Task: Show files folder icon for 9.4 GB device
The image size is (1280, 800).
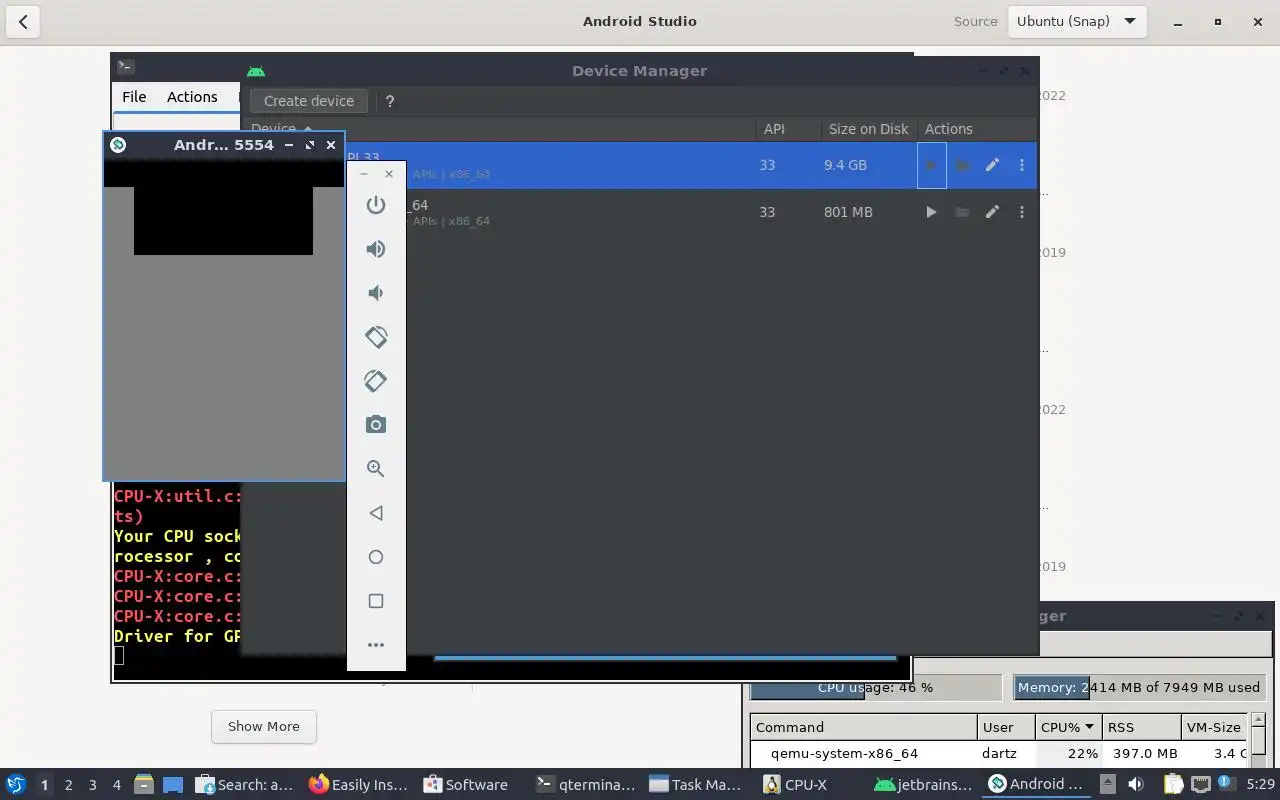Action: [962, 165]
